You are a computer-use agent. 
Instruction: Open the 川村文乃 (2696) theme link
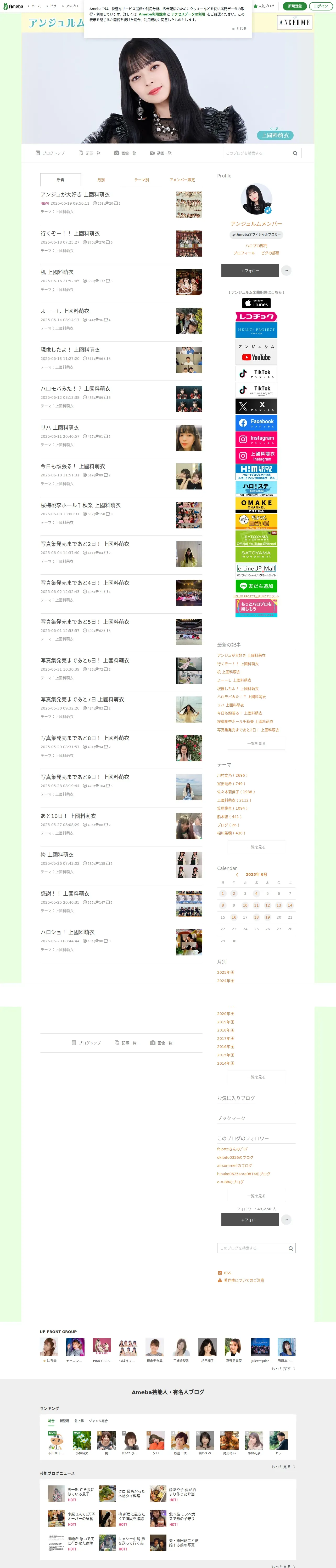pos(232,775)
